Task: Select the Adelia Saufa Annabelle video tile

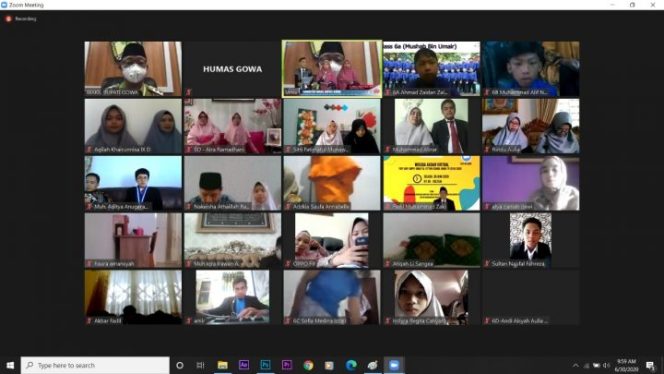Action: coord(332,183)
